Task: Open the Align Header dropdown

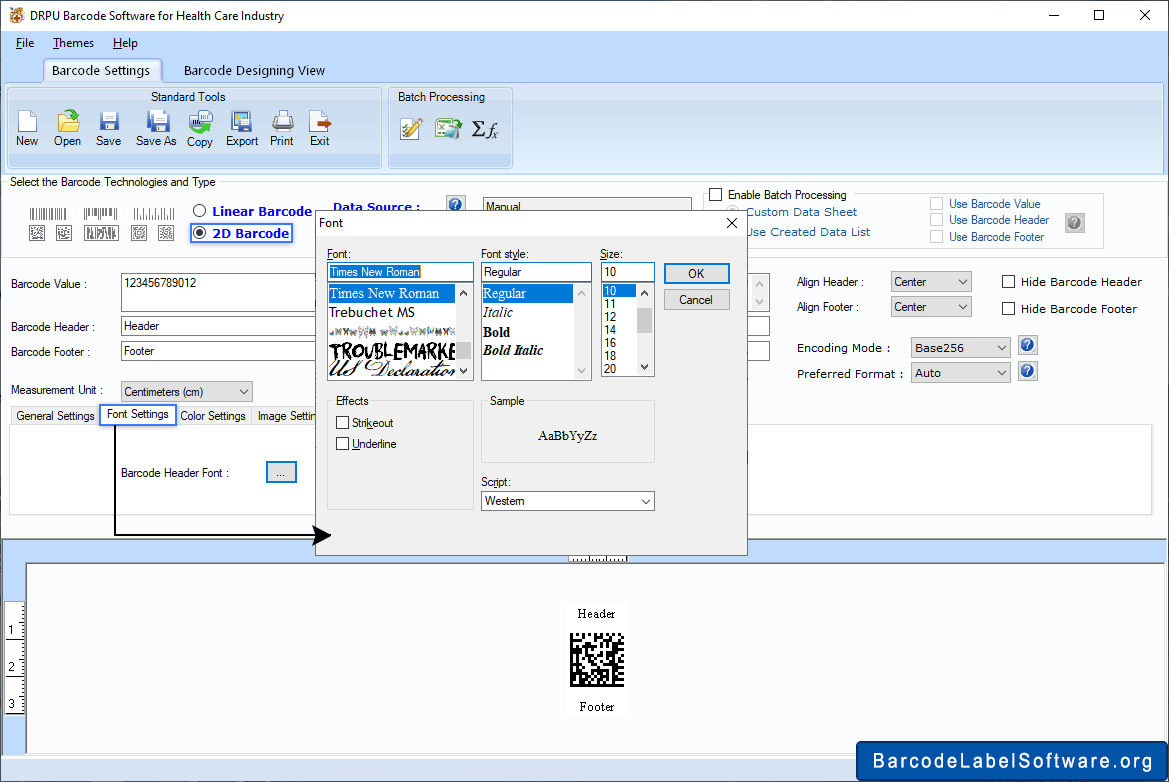Action: (x=930, y=282)
